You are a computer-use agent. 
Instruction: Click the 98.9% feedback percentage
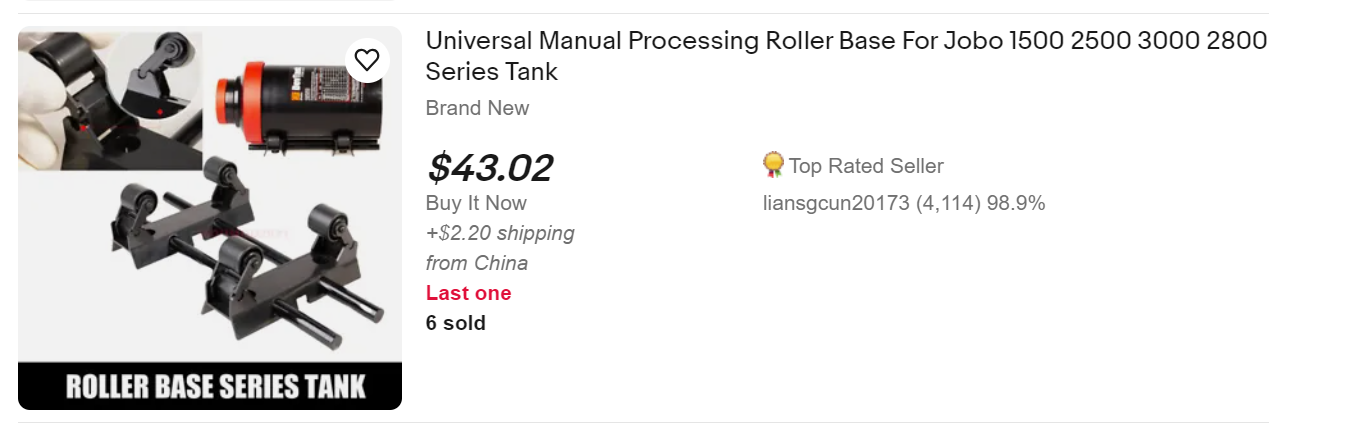pos(1016,203)
